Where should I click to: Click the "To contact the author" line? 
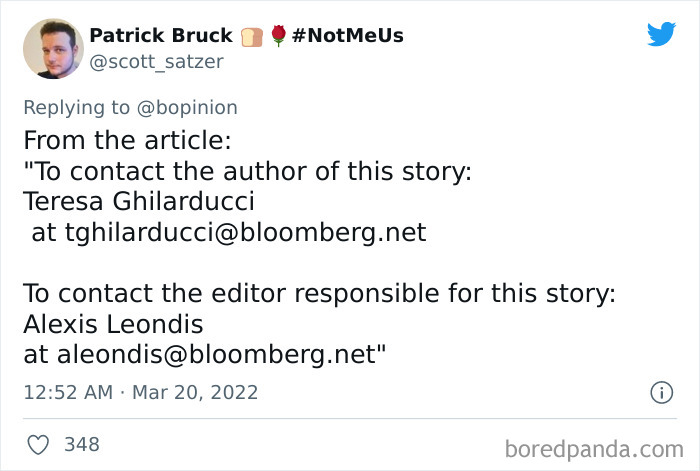tap(247, 171)
